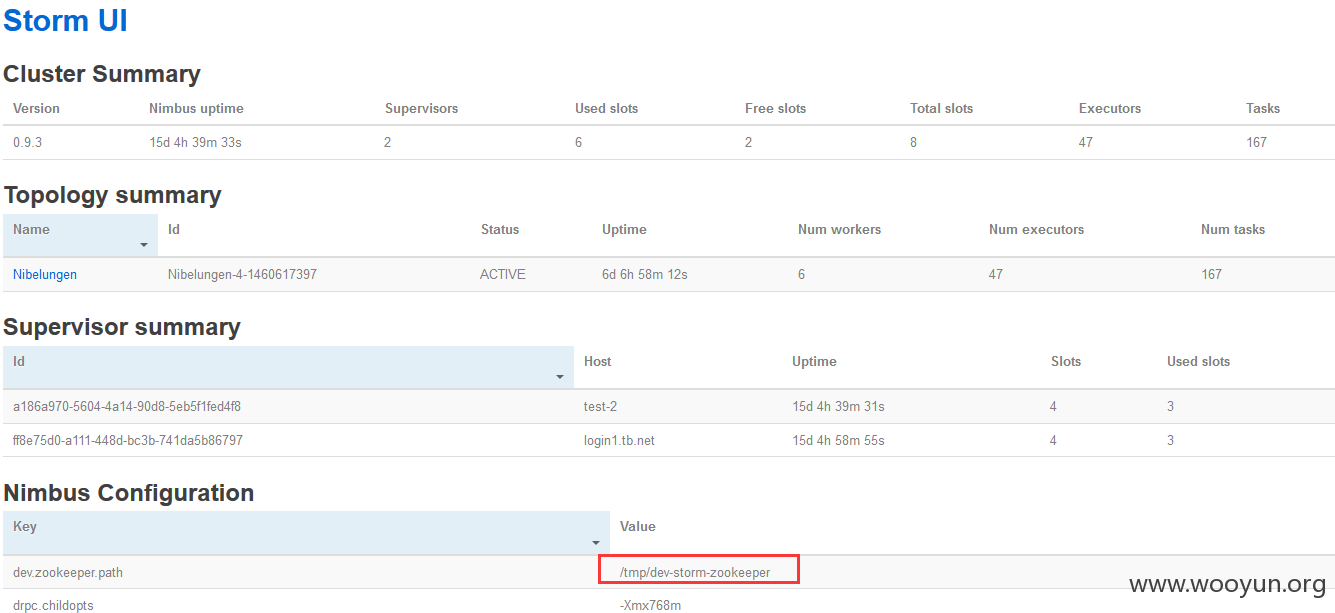Sort supervisors by Slots column header
Viewport: 1335px width, 613px height.
point(1066,361)
